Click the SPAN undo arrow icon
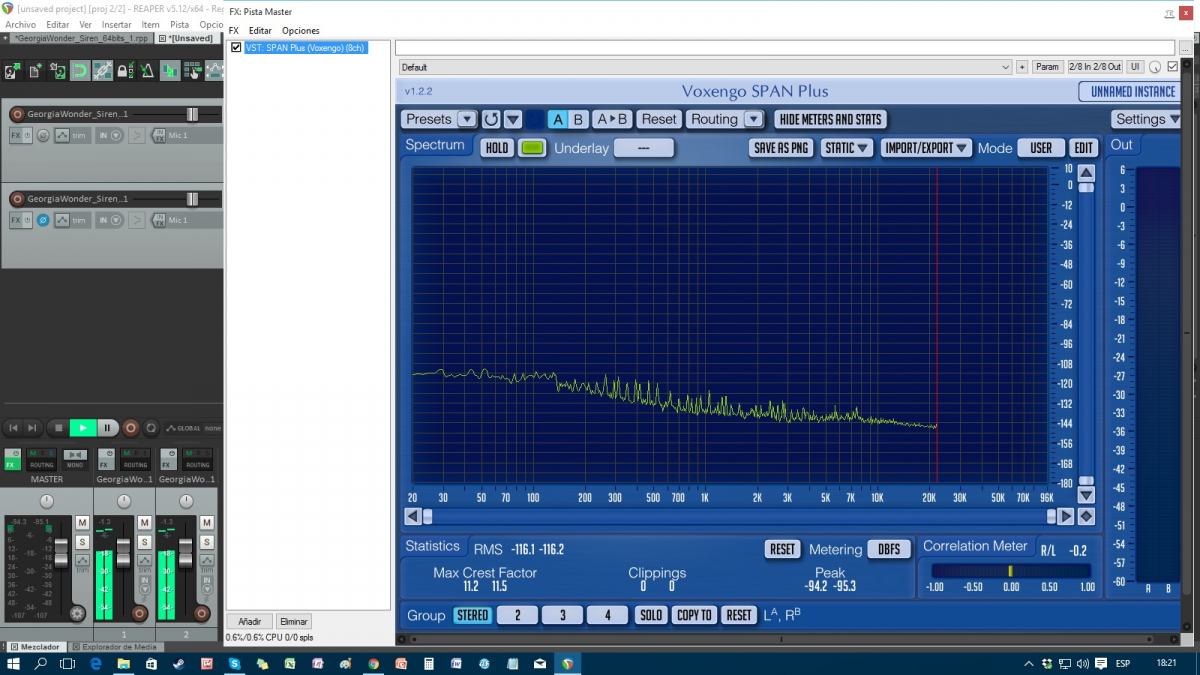This screenshot has width=1200, height=675. 491,119
